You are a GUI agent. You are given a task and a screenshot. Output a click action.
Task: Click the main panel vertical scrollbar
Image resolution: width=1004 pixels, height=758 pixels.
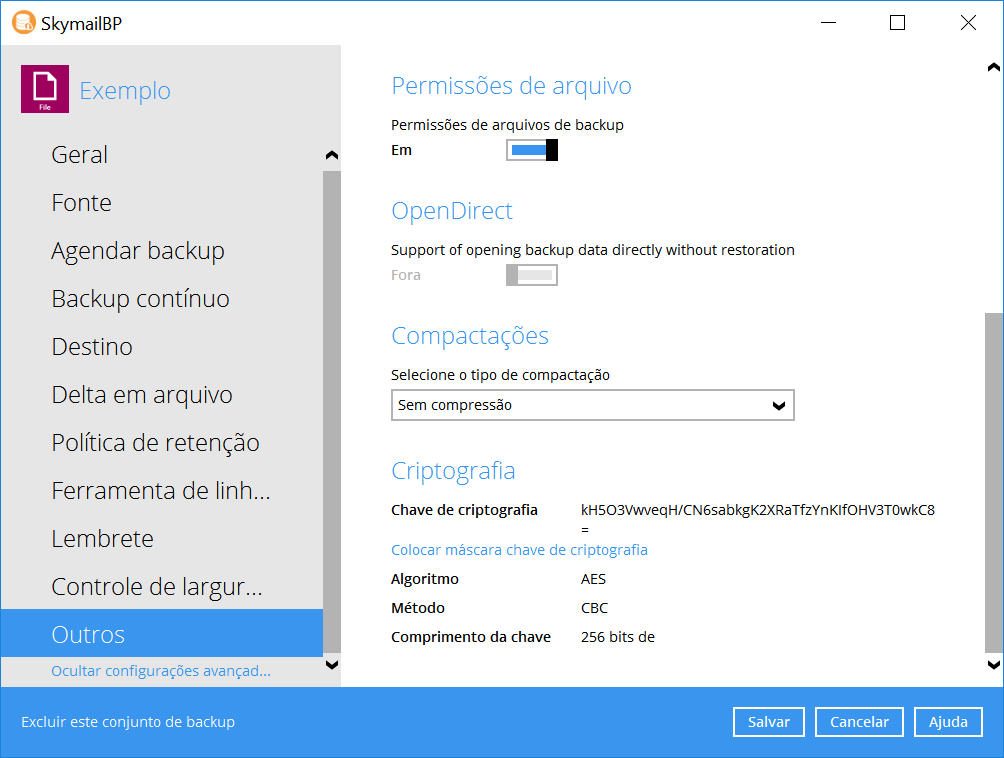[993, 480]
